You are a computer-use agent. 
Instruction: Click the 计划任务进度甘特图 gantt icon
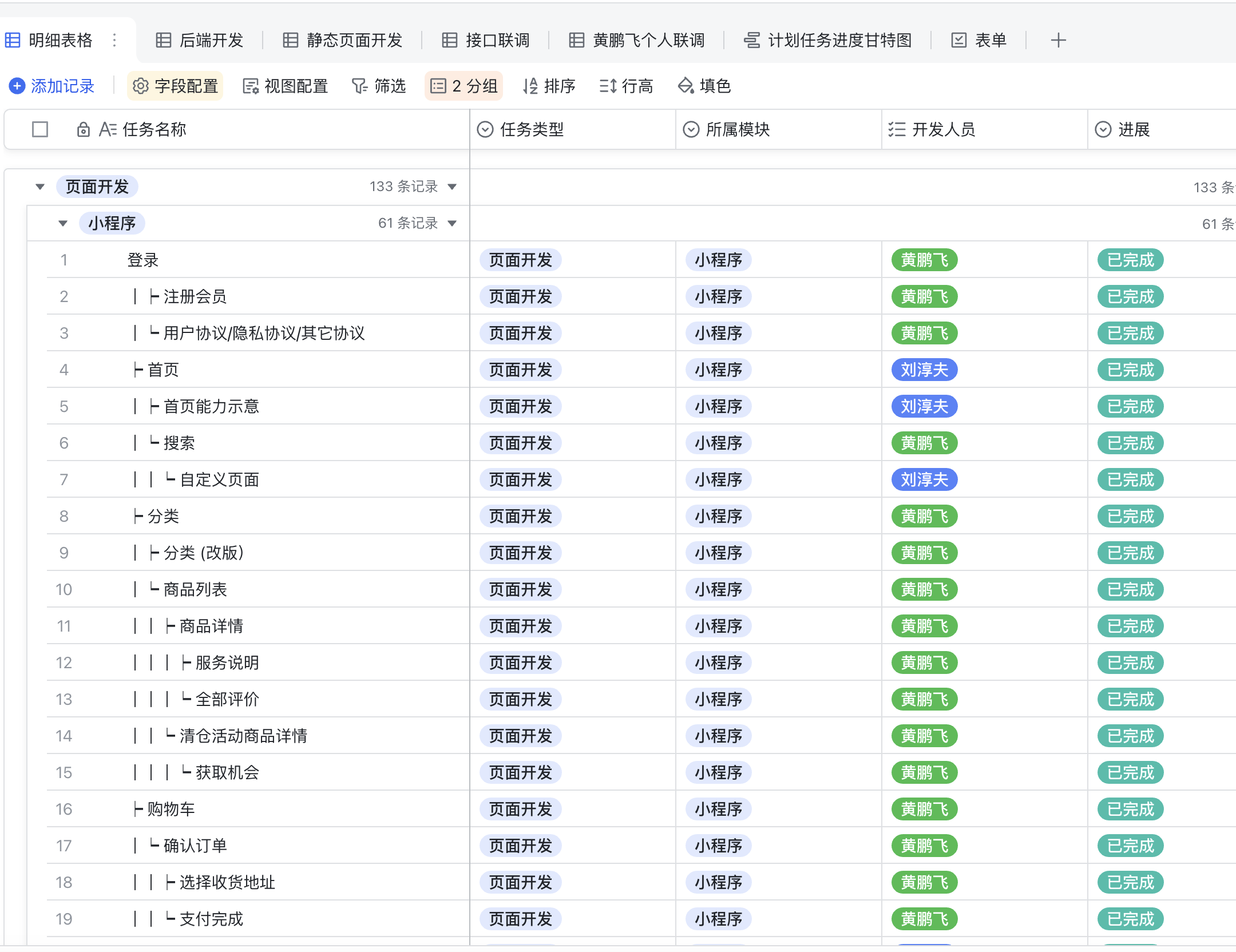point(751,40)
